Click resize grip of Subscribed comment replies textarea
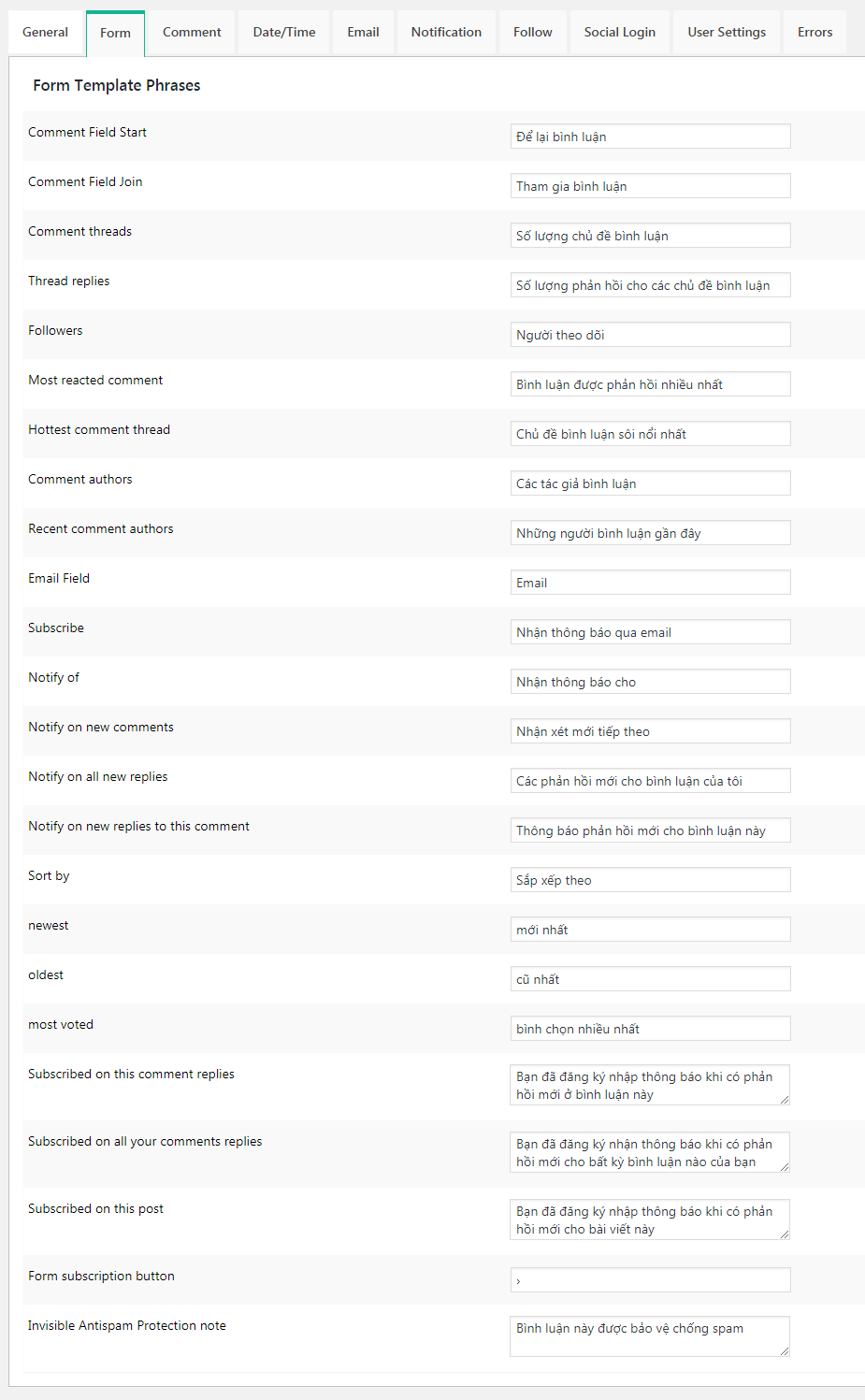Image resolution: width=865 pixels, height=1400 pixels. click(x=785, y=1100)
